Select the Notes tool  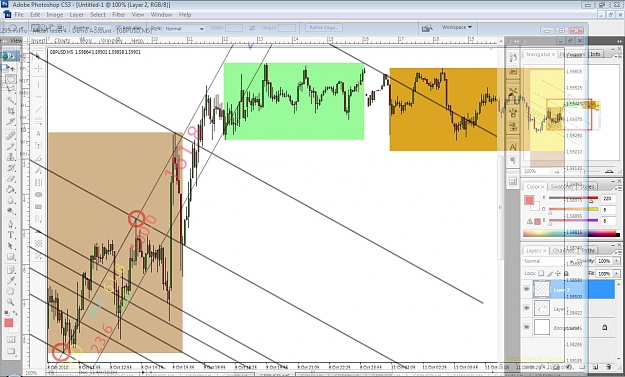[x=10, y=269]
